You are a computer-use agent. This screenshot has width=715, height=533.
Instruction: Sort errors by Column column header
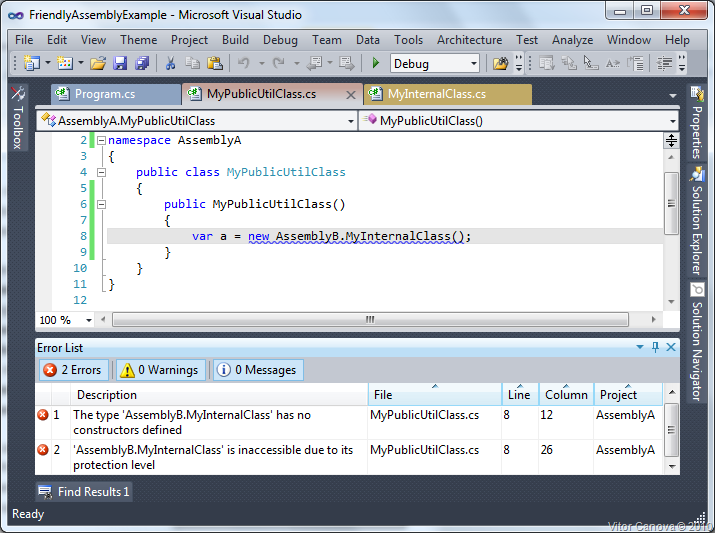[566, 395]
